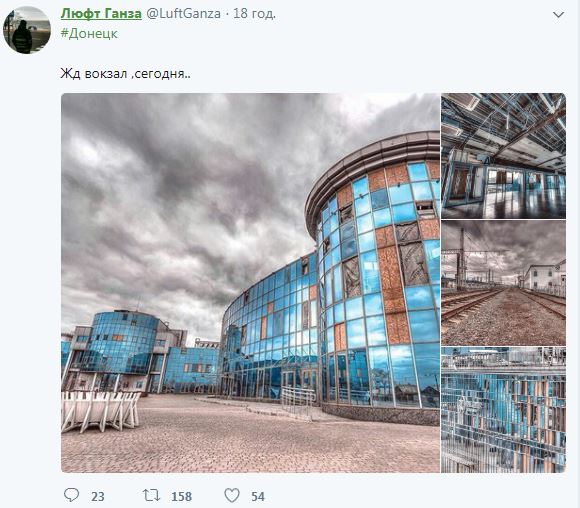This screenshot has width=580, height=508.
Task: Click the tweet text Жд вокзал, сегодня
Action: (x=125, y=73)
